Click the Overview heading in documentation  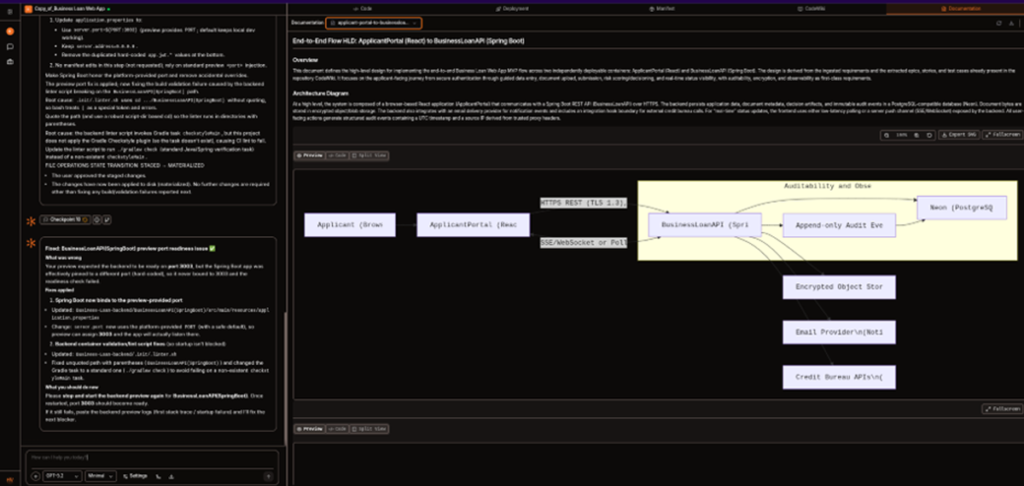click(305, 59)
